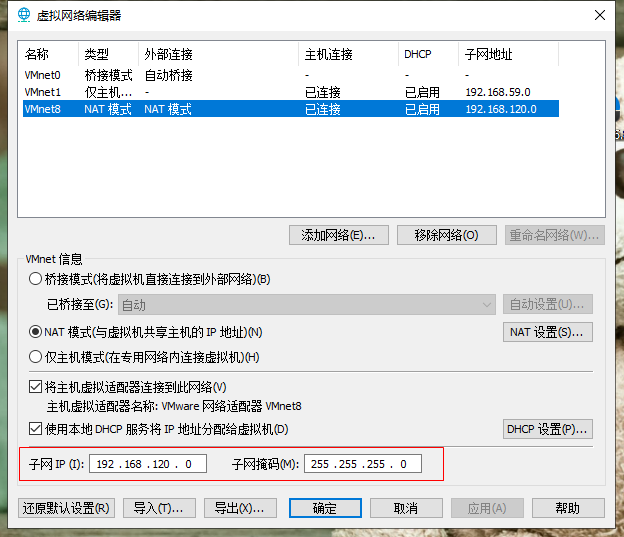Image resolution: width=624 pixels, height=537 pixels.
Task: Click the 外部连接 column header
Action: click(x=219, y=54)
